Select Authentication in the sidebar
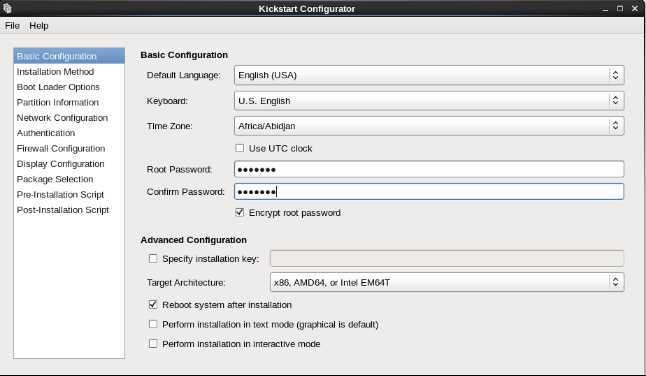This screenshot has height=376, width=646. [69, 133]
